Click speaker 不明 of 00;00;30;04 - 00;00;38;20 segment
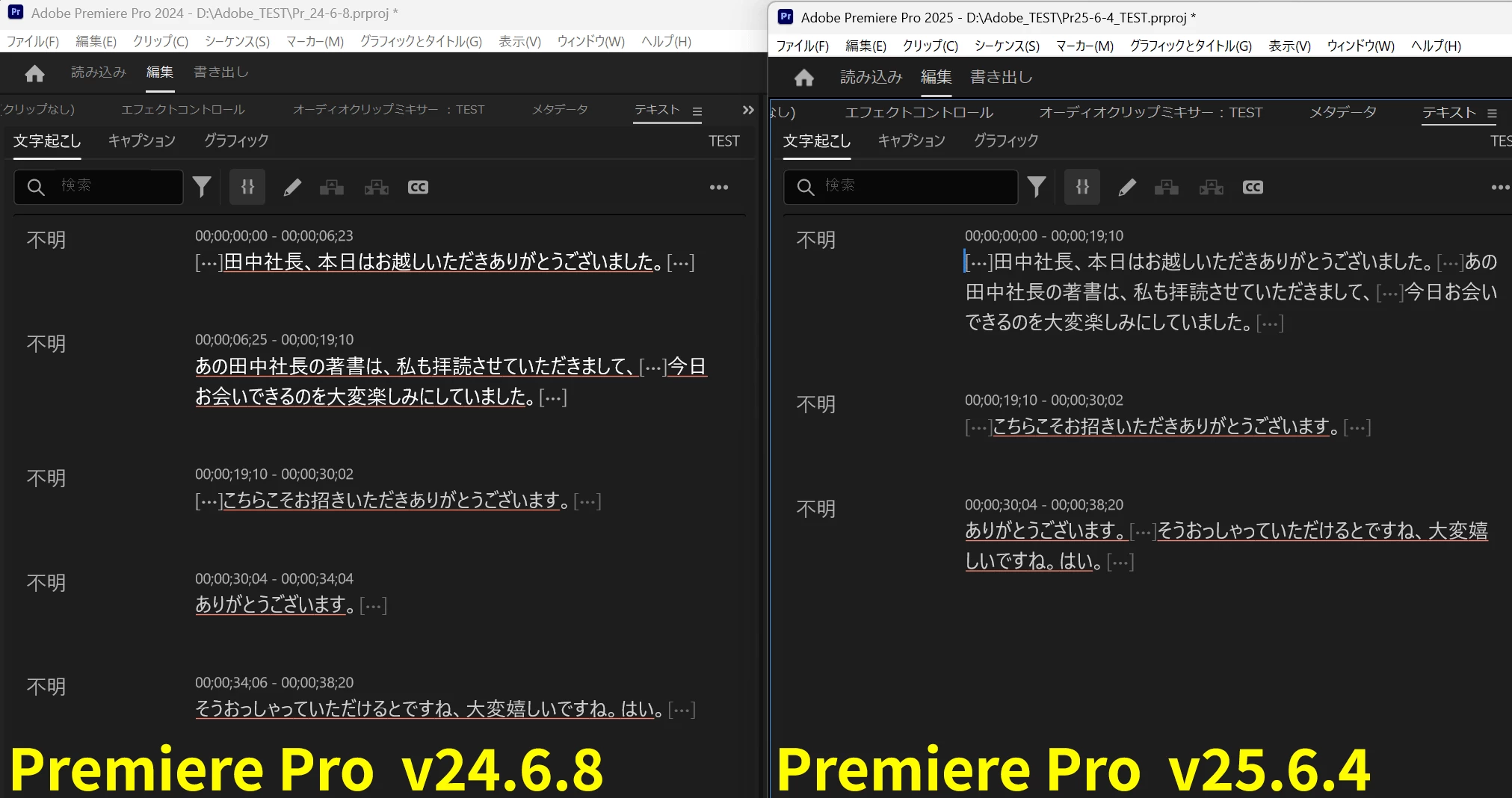The image size is (1512, 798). coord(816,509)
